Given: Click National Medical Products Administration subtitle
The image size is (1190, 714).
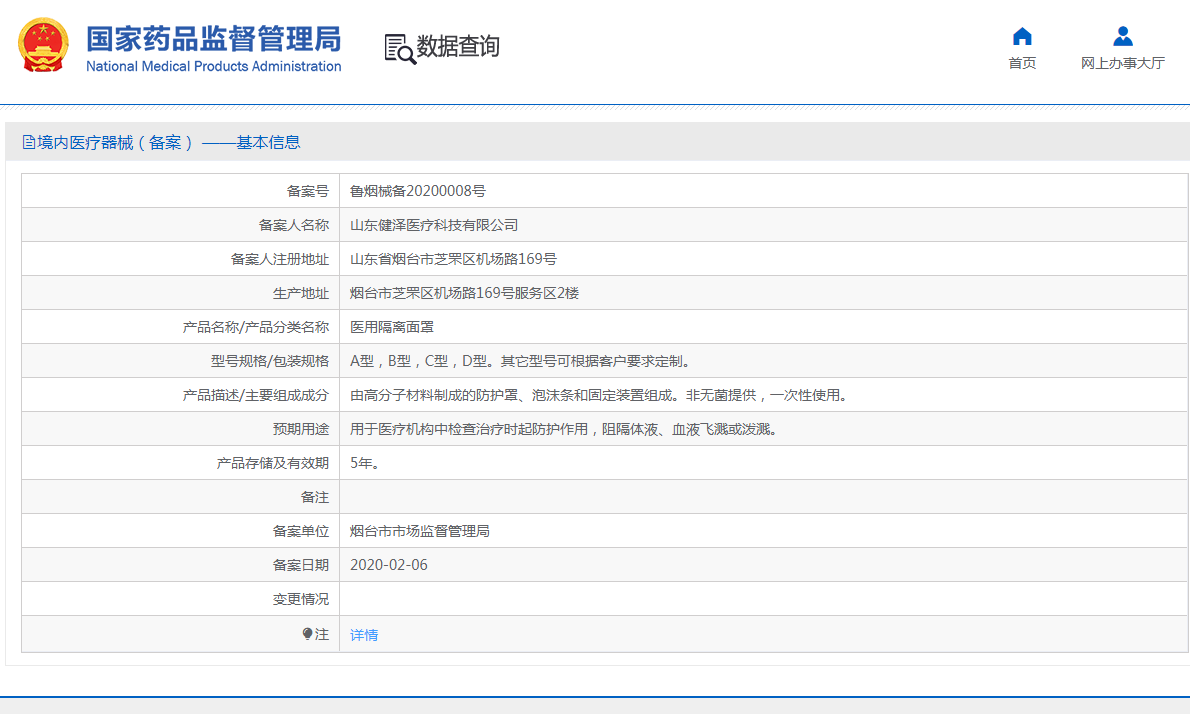Looking at the screenshot, I should click(213, 66).
